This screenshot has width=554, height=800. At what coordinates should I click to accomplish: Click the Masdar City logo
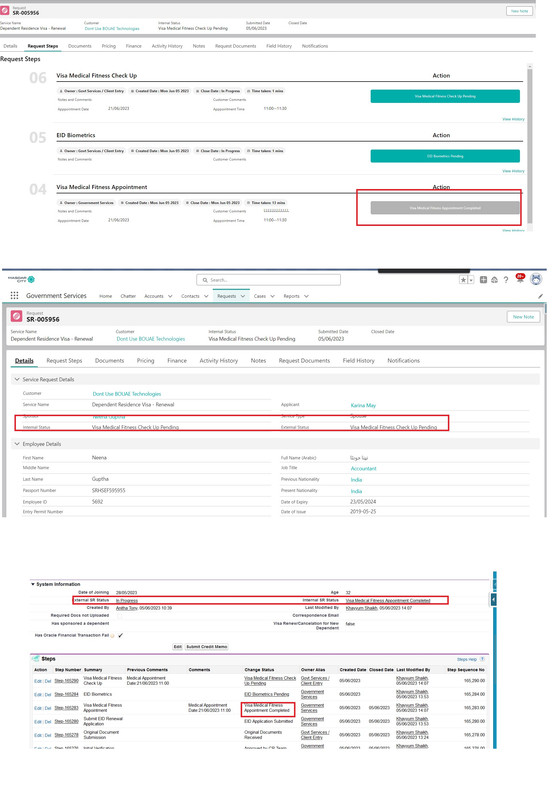pyautogui.click(x=21, y=279)
